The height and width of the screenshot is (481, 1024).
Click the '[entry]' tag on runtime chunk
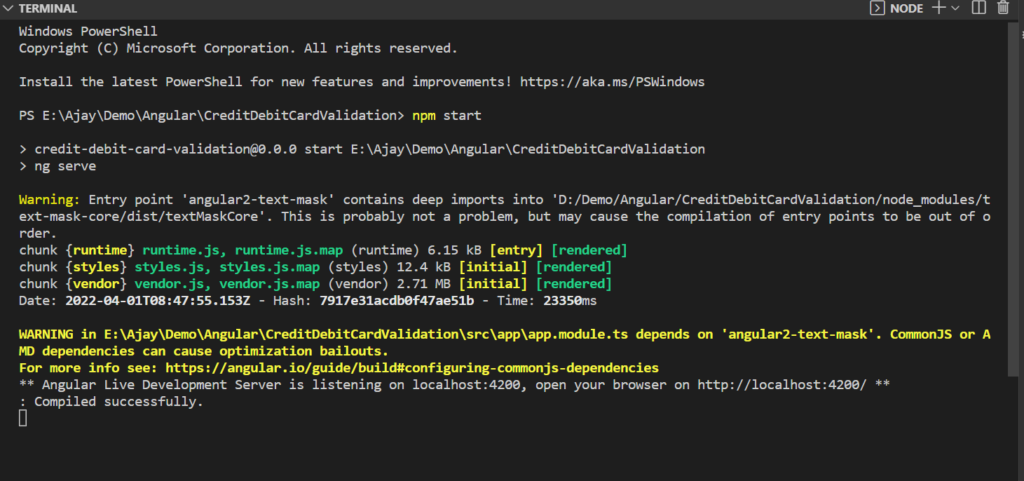click(x=517, y=250)
